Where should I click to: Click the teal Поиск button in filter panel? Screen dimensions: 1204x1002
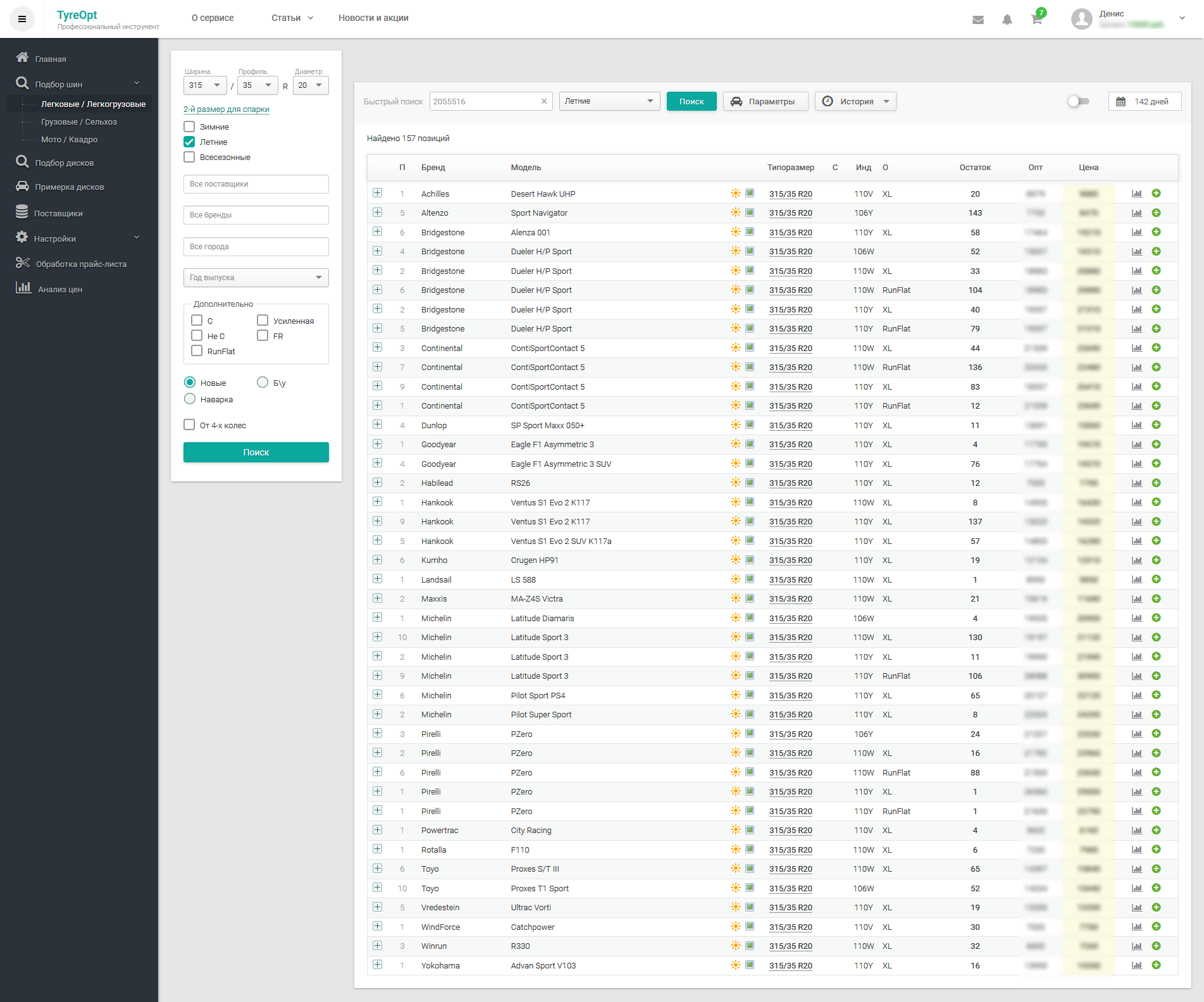coord(256,452)
